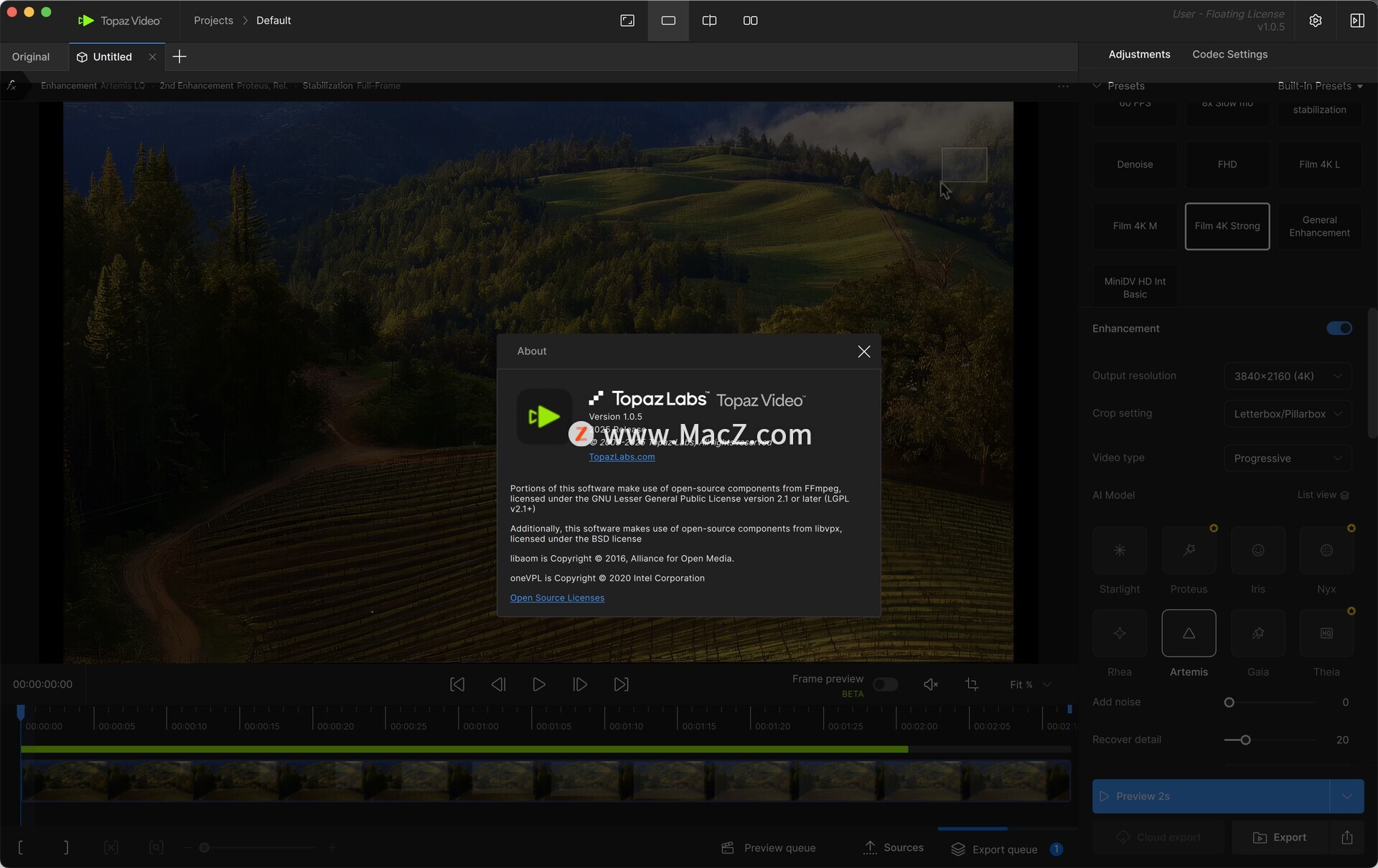Open the Output resolution dropdown
This screenshot has width=1378, height=868.
[1288, 376]
